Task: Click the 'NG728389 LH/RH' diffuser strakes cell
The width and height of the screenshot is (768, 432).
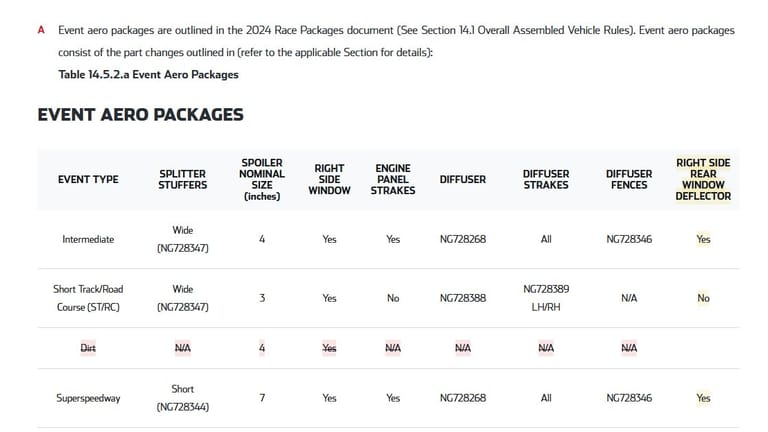Action: (546, 298)
